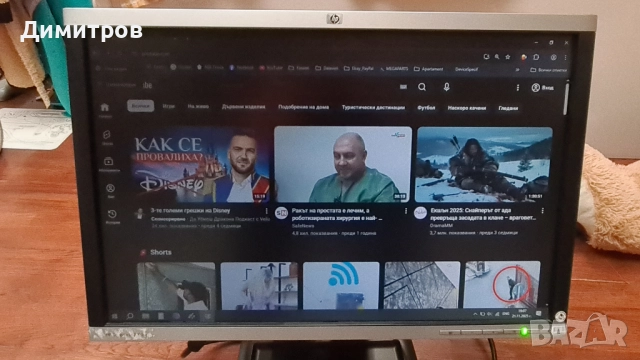
Task: Click the orange extension icon in the toolbar
Action: pyautogui.click(x=524, y=57)
